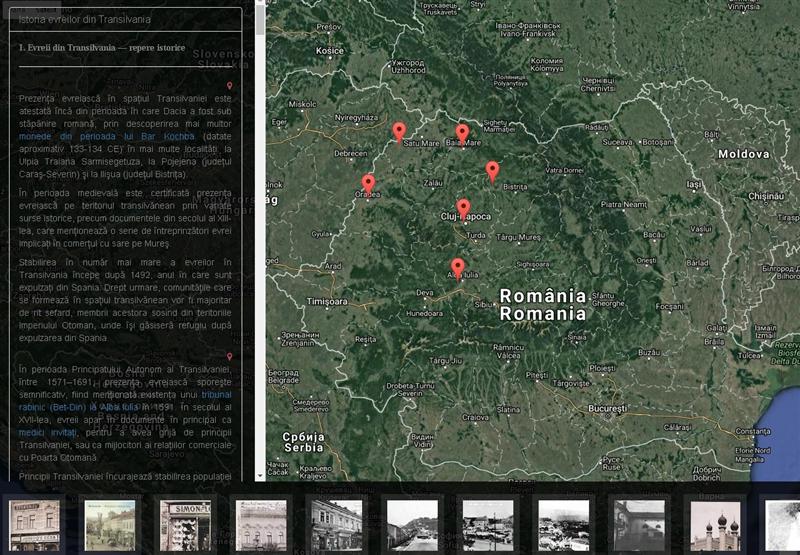Follow the 'medici invitați' link
The height and width of the screenshot is (555, 800).
48,433
